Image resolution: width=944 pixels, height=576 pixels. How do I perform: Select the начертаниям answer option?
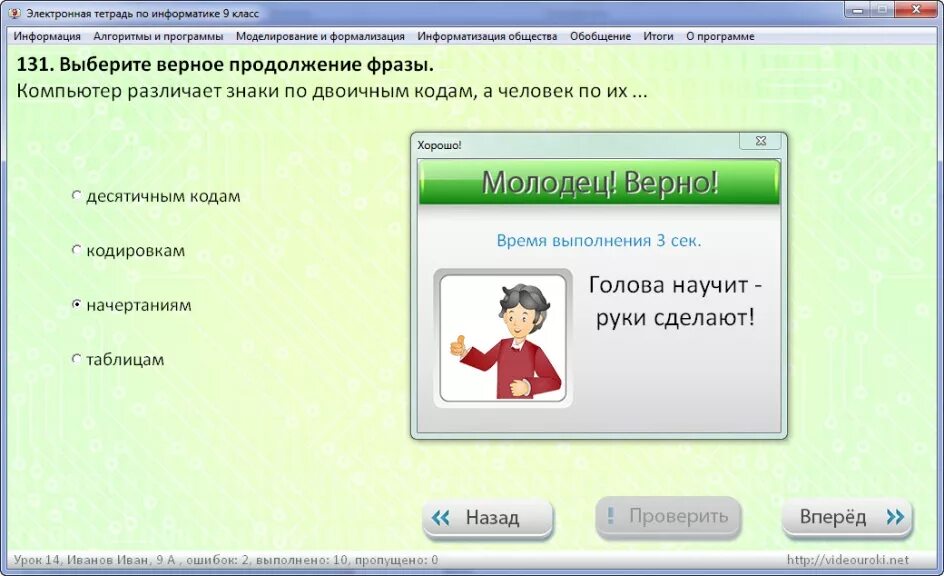tap(131, 305)
